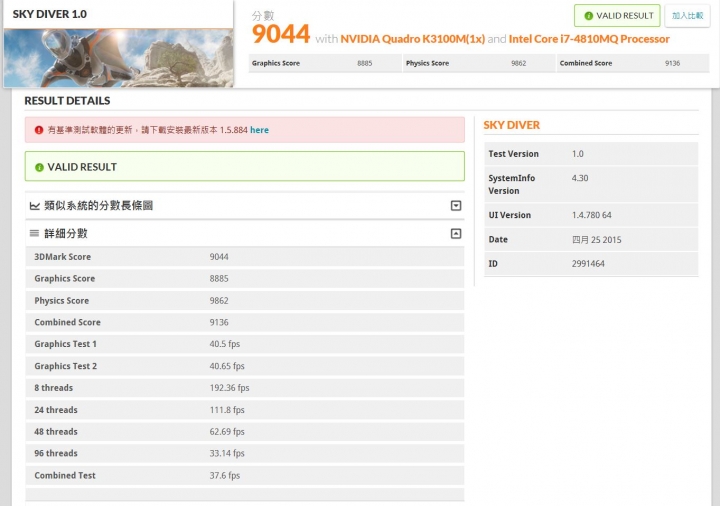This screenshot has width=720, height=506.
Task: Click the 37.6 fps value
Action: [x=225, y=475]
